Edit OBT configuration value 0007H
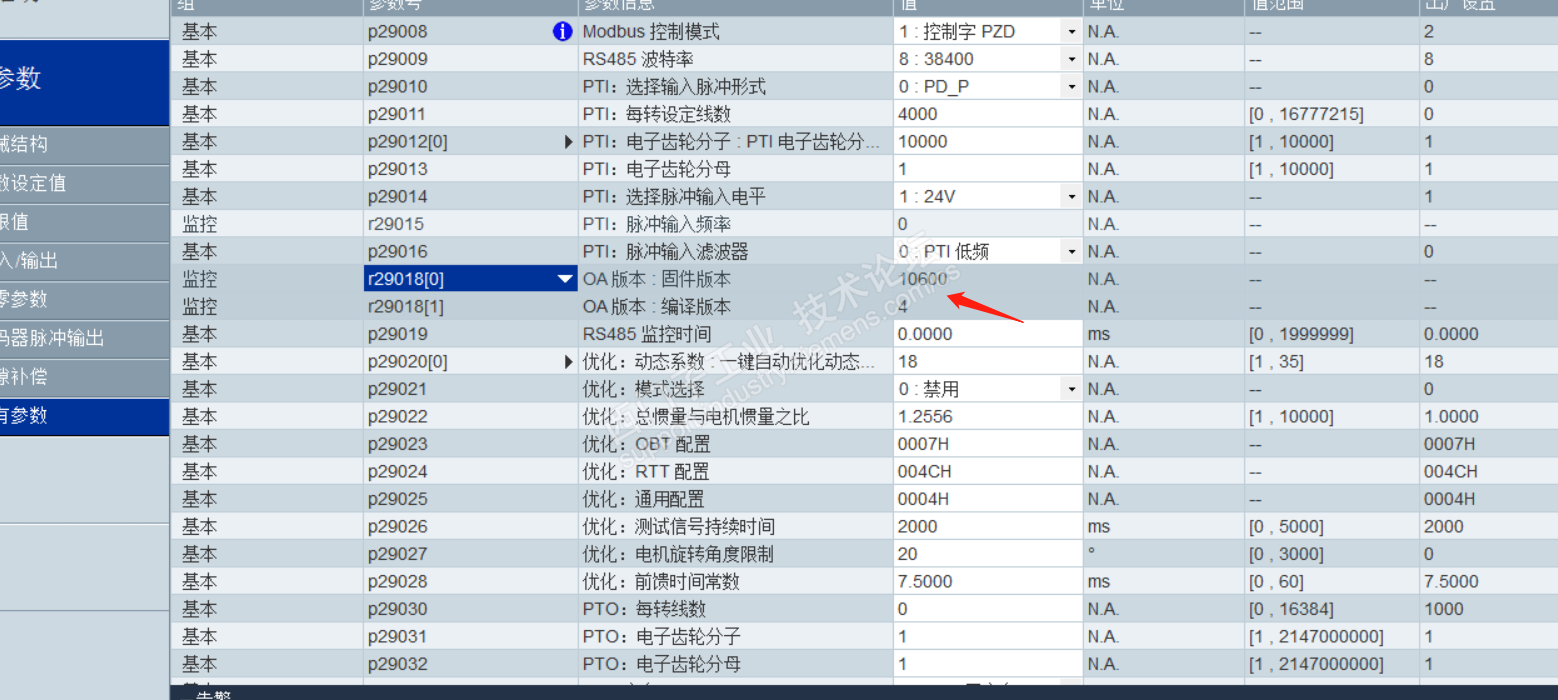 988,444
